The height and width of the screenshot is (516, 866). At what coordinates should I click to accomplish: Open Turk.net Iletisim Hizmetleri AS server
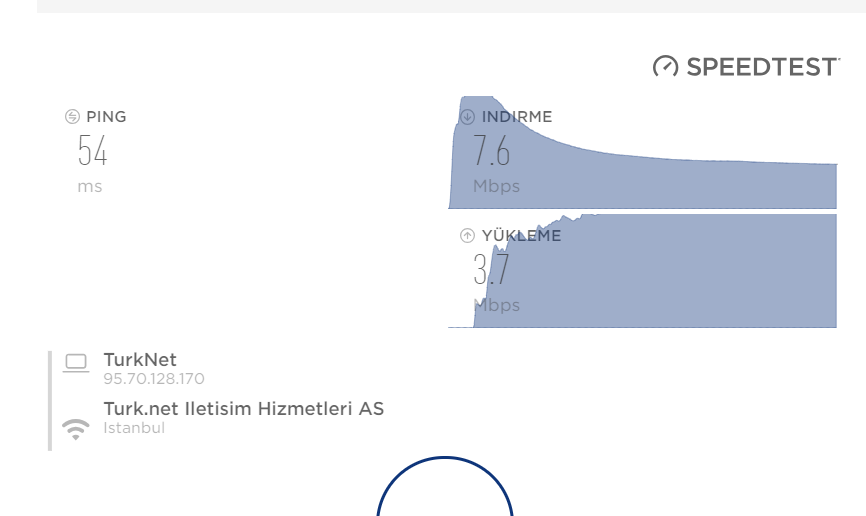pos(244,409)
